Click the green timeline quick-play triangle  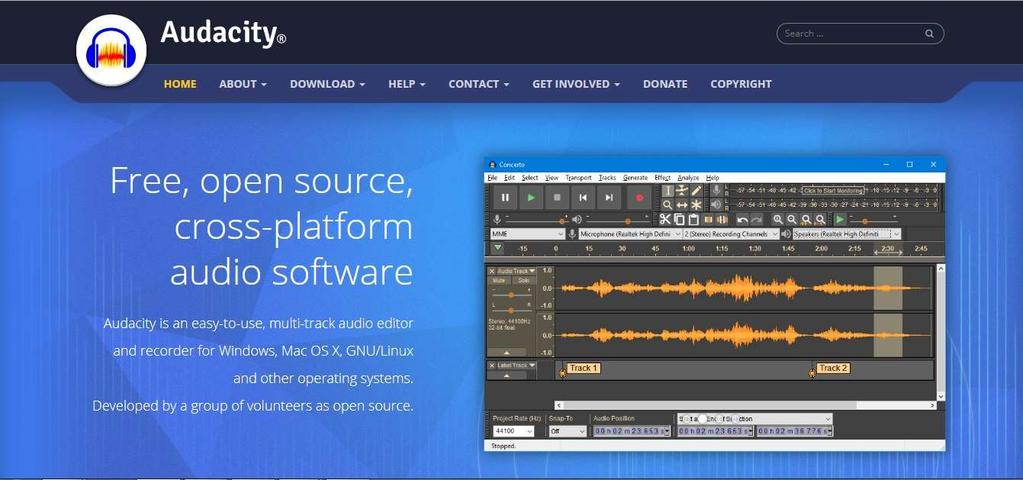(498, 248)
